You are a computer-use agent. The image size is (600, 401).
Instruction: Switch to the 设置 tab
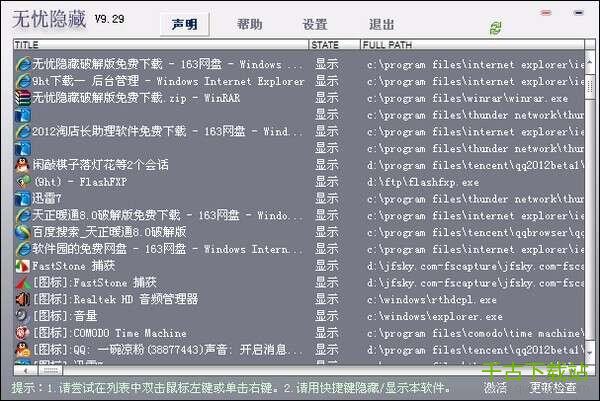point(315,24)
